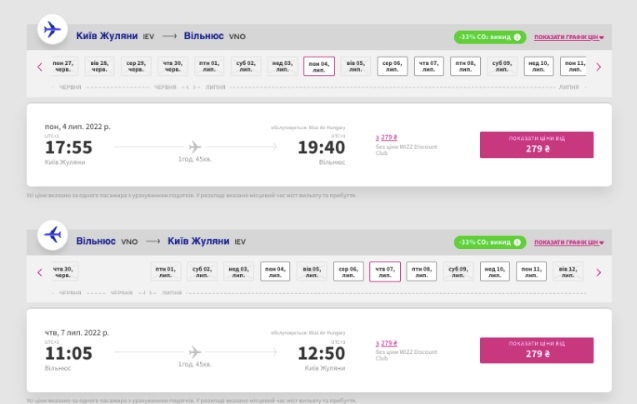Click the outbound flight airplane logo icon

coord(50,30)
